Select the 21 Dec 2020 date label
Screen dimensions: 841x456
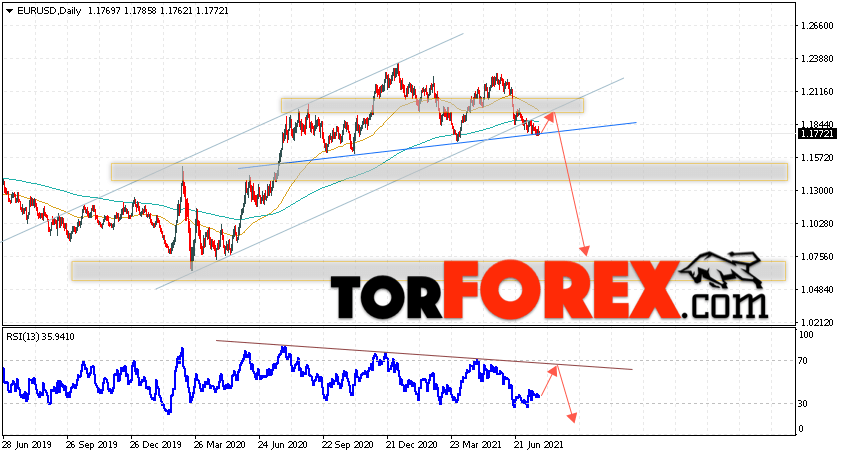tap(412, 445)
